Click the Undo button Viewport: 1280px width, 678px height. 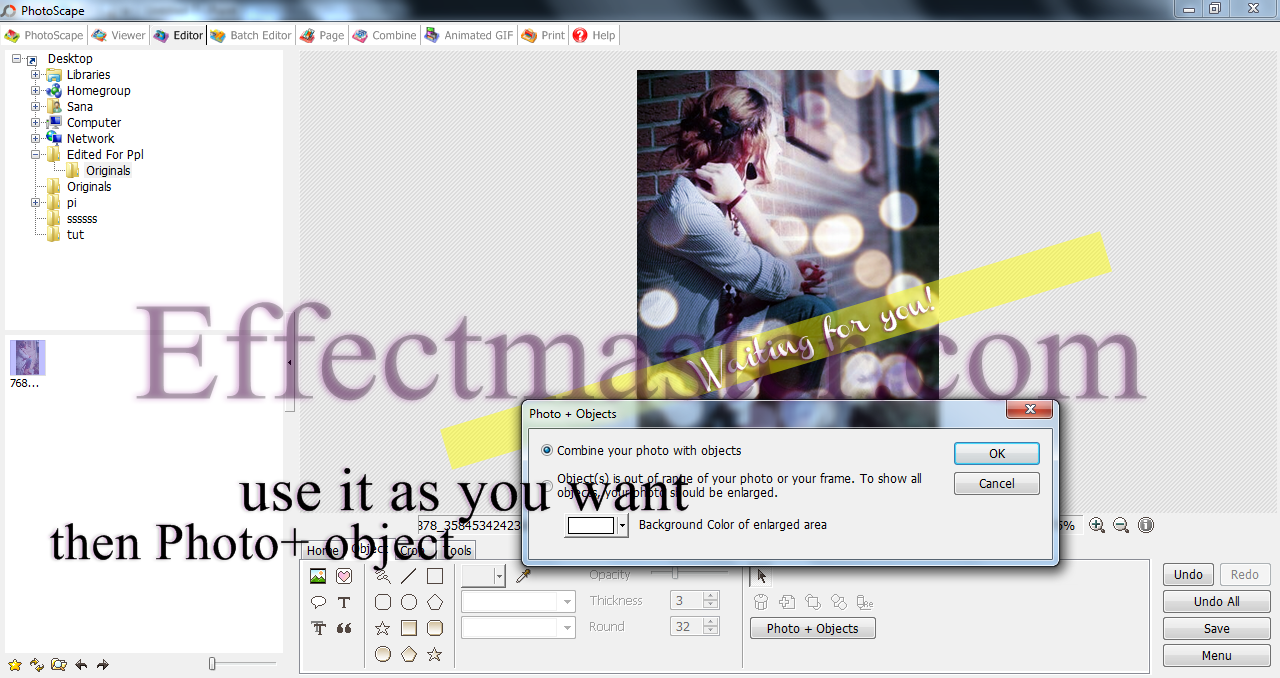coord(1188,574)
